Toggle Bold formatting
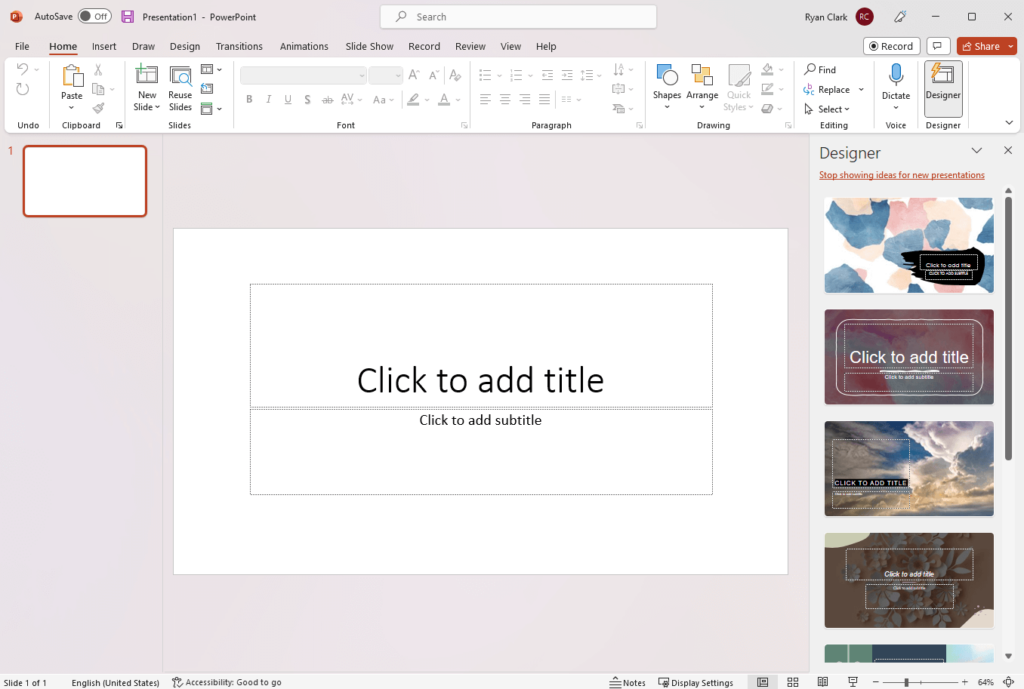This screenshot has width=1024, height=689. pos(249,99)
